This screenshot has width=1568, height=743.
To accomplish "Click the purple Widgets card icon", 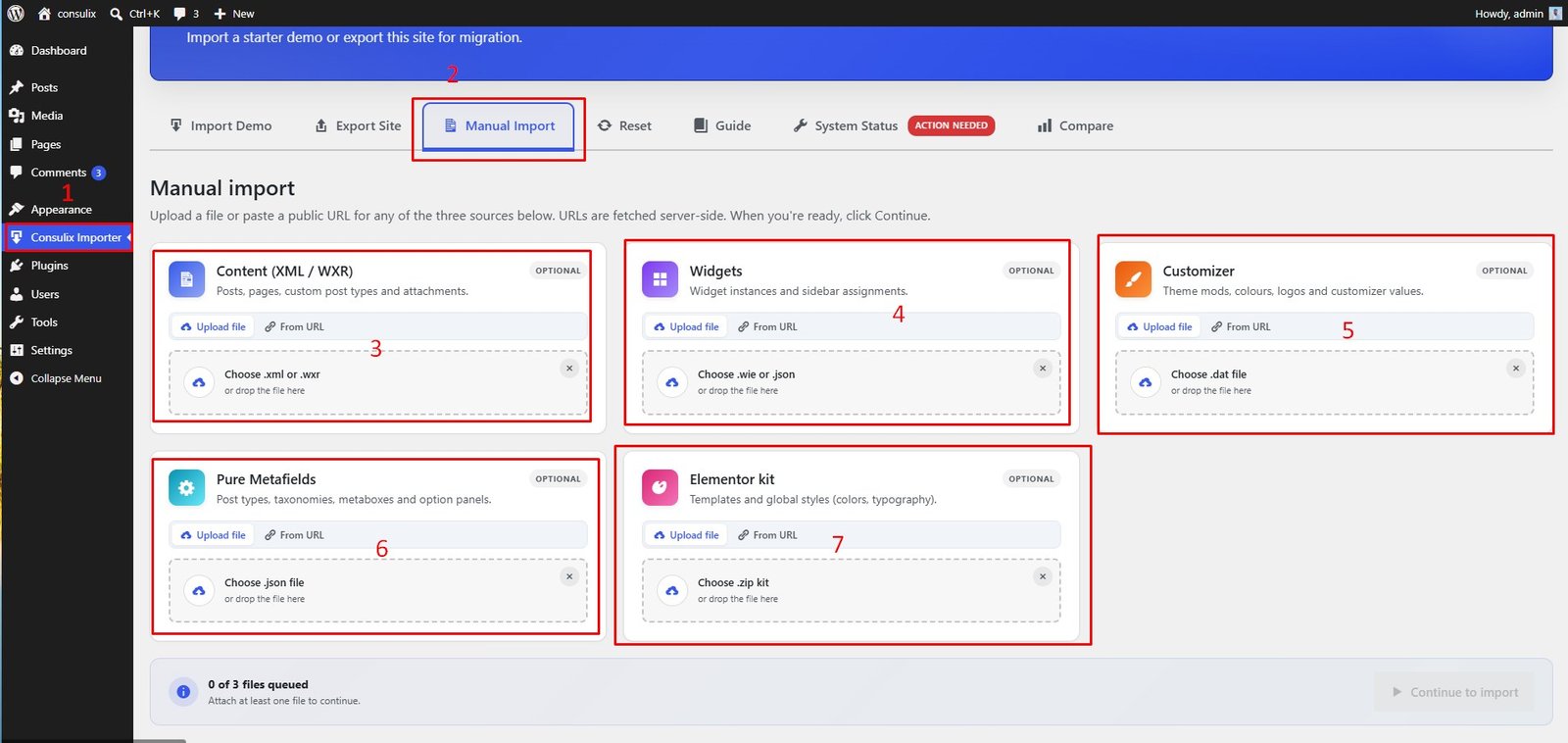I will (x=660, y=279).
